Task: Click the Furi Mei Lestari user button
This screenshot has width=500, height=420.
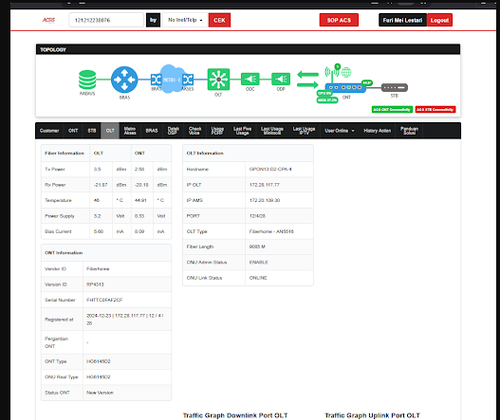Action: point(402,20)
